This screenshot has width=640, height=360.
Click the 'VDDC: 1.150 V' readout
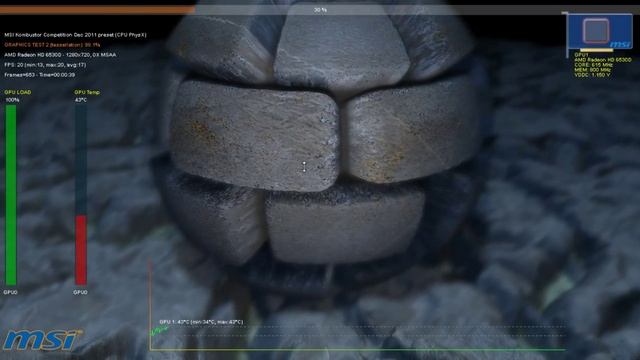(592, 75)
